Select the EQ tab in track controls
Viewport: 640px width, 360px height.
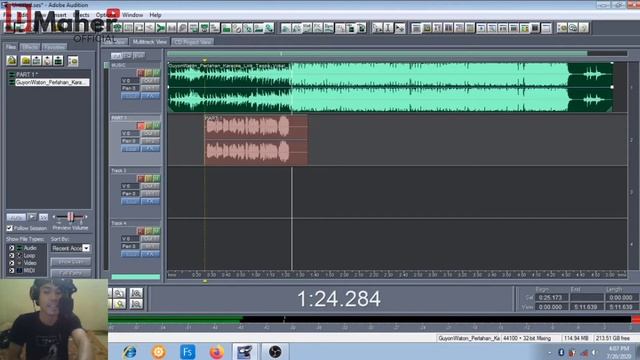(127, 55)
